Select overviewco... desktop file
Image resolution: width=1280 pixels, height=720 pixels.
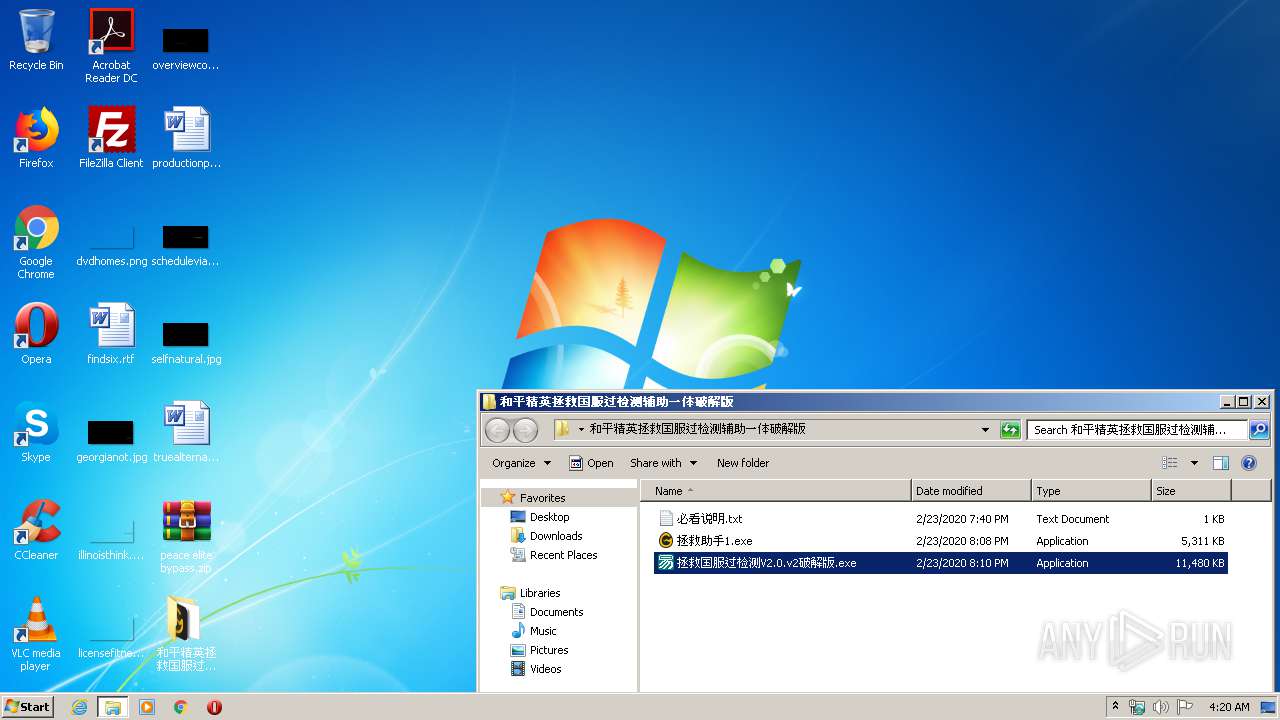point(187,48)
